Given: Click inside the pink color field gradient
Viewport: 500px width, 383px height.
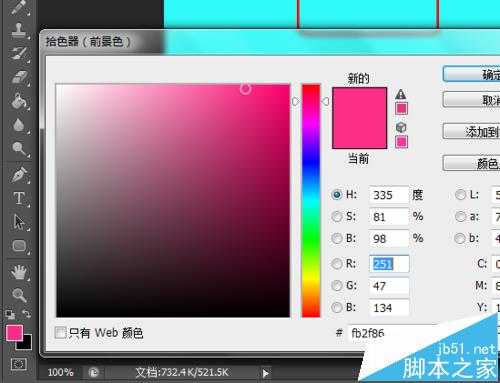Looking at the screenshot, I should coord(173,201).
